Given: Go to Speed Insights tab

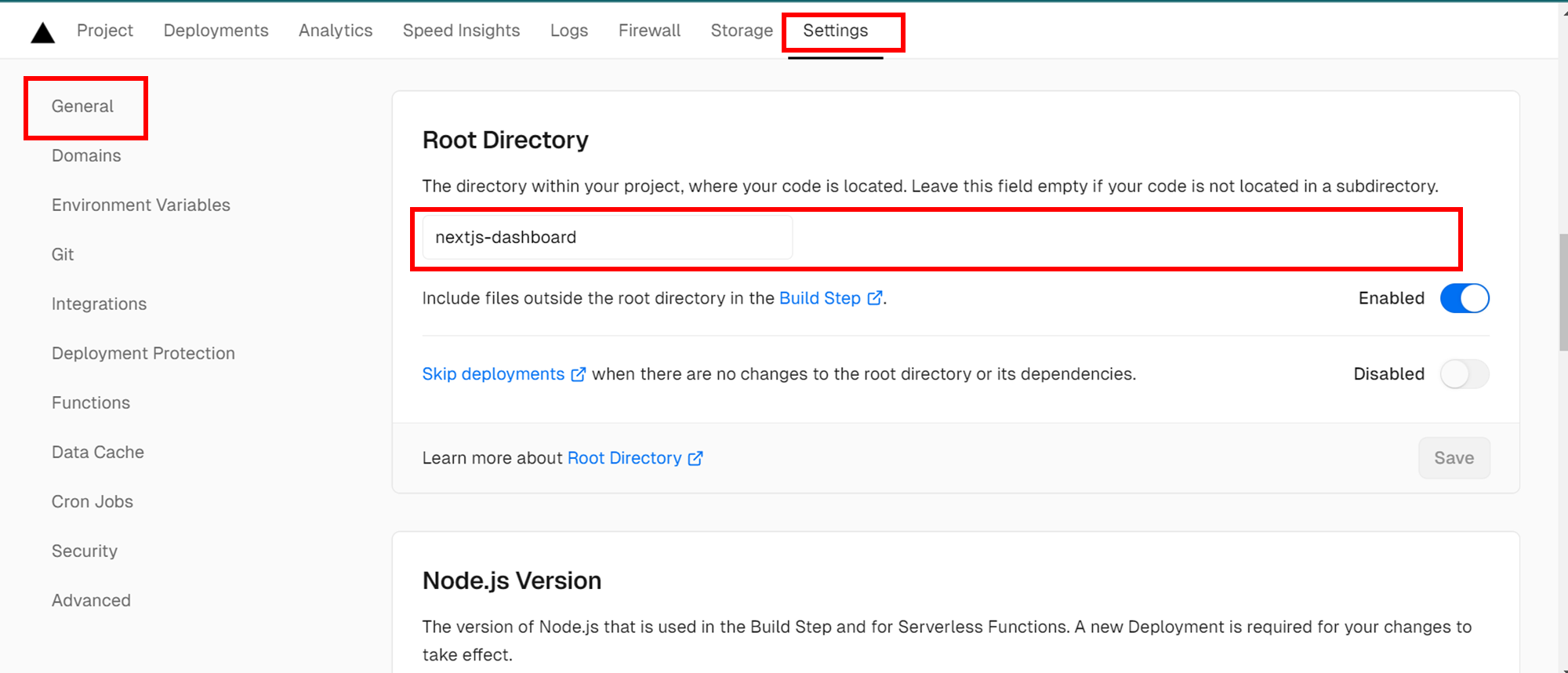Looking at the screenshot, I should coord(461,31).
